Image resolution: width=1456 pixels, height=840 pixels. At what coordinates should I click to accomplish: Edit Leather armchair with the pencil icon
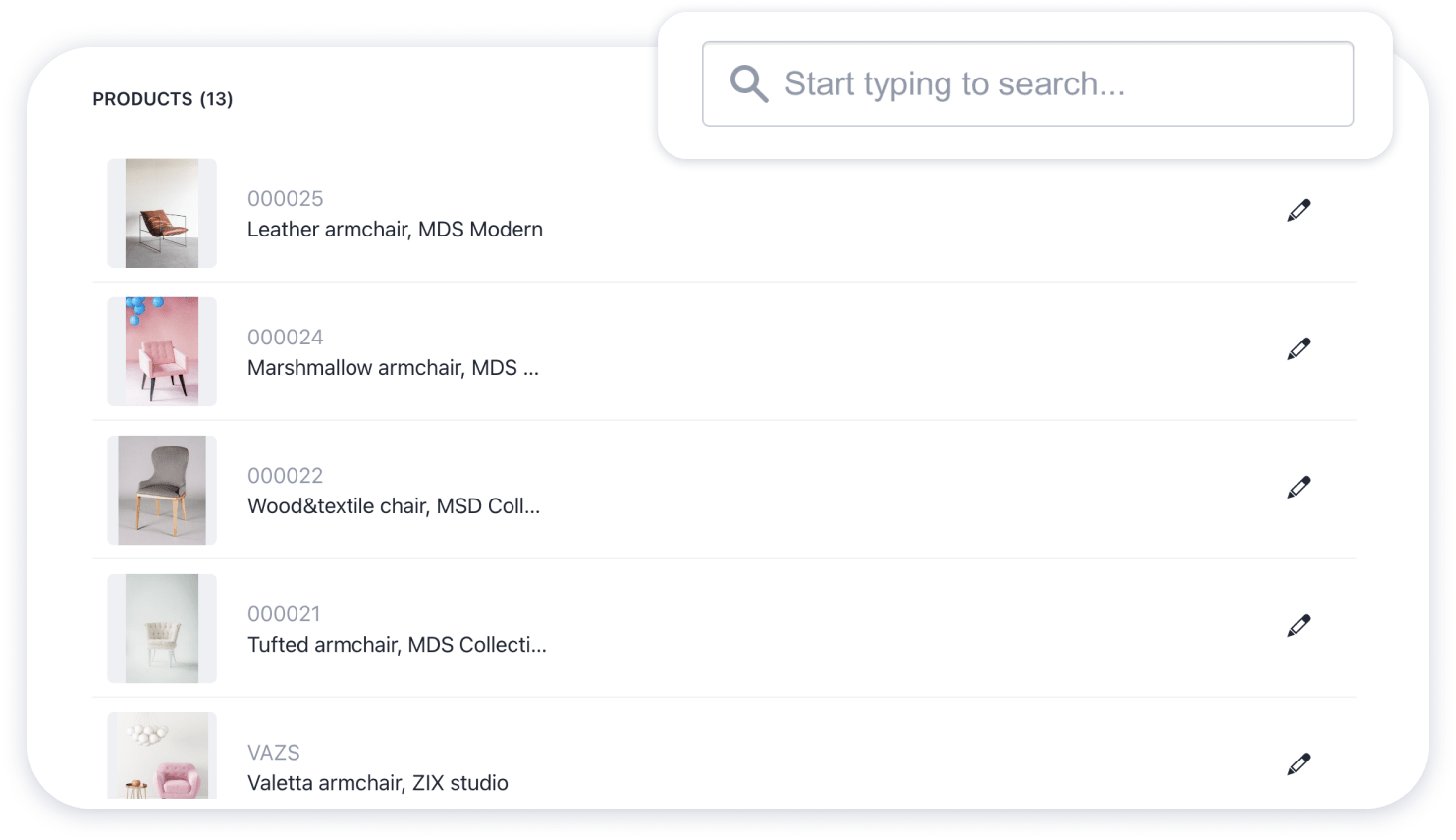1299,211
